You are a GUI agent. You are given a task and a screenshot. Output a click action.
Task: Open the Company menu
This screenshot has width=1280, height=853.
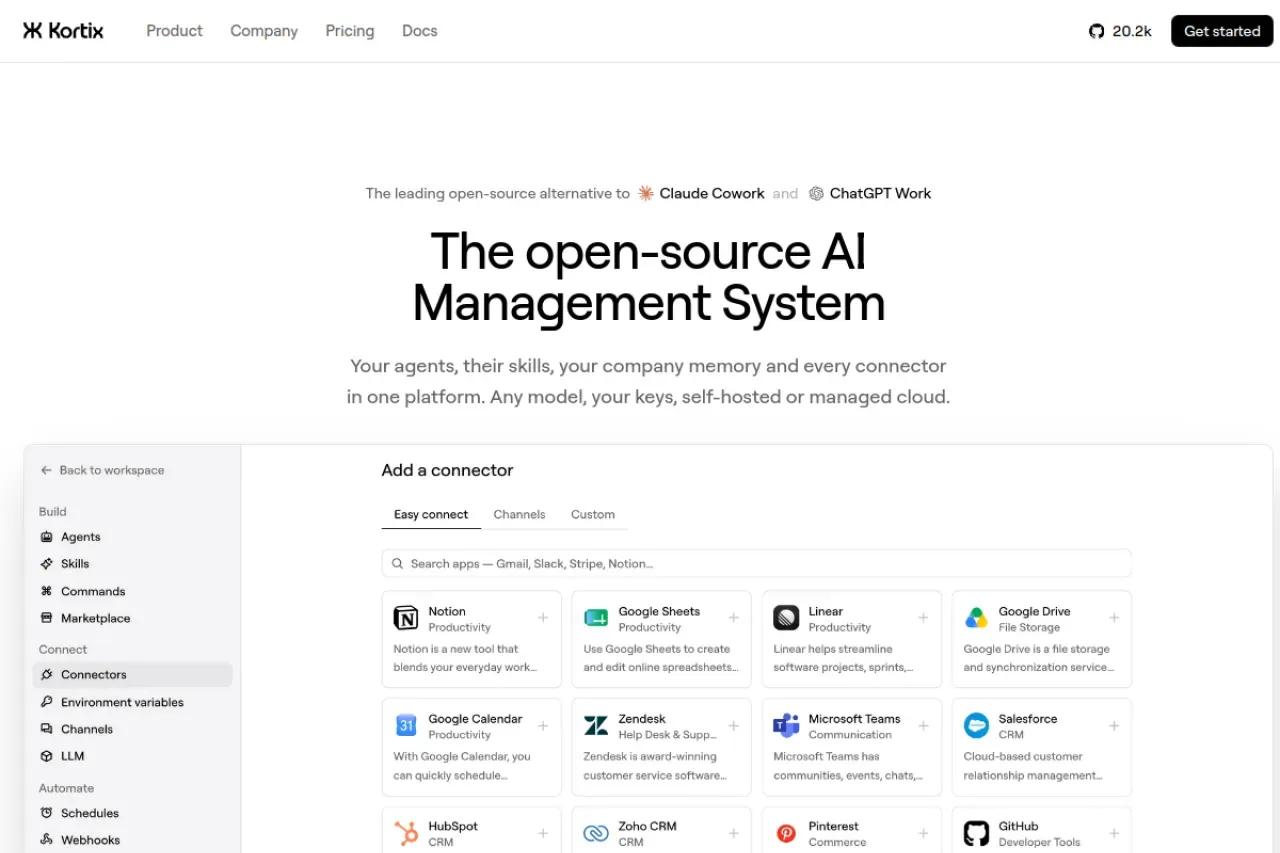click(x=264, y=31)
